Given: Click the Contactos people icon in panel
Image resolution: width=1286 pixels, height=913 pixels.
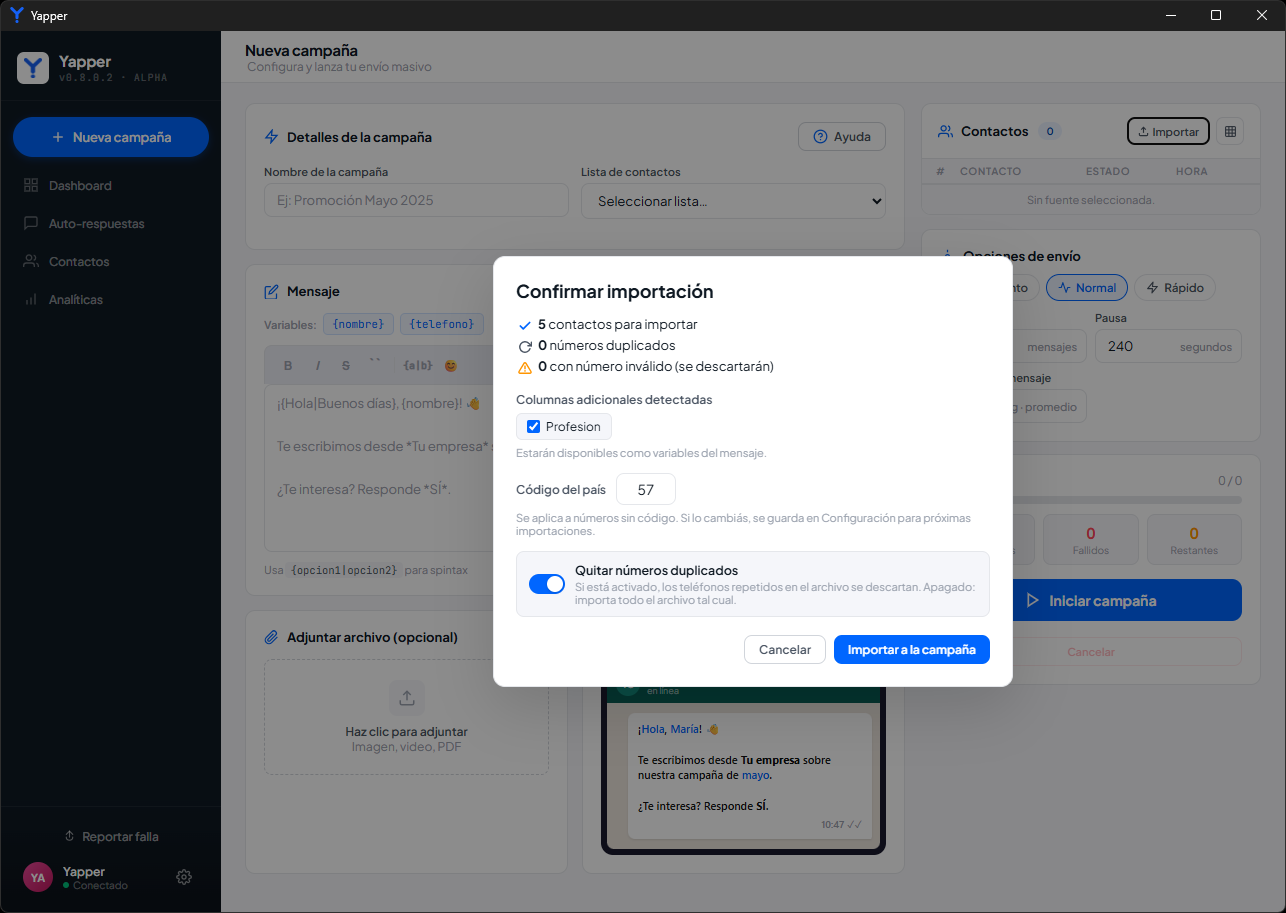Looking at the screenshot, I should [945, 131].
